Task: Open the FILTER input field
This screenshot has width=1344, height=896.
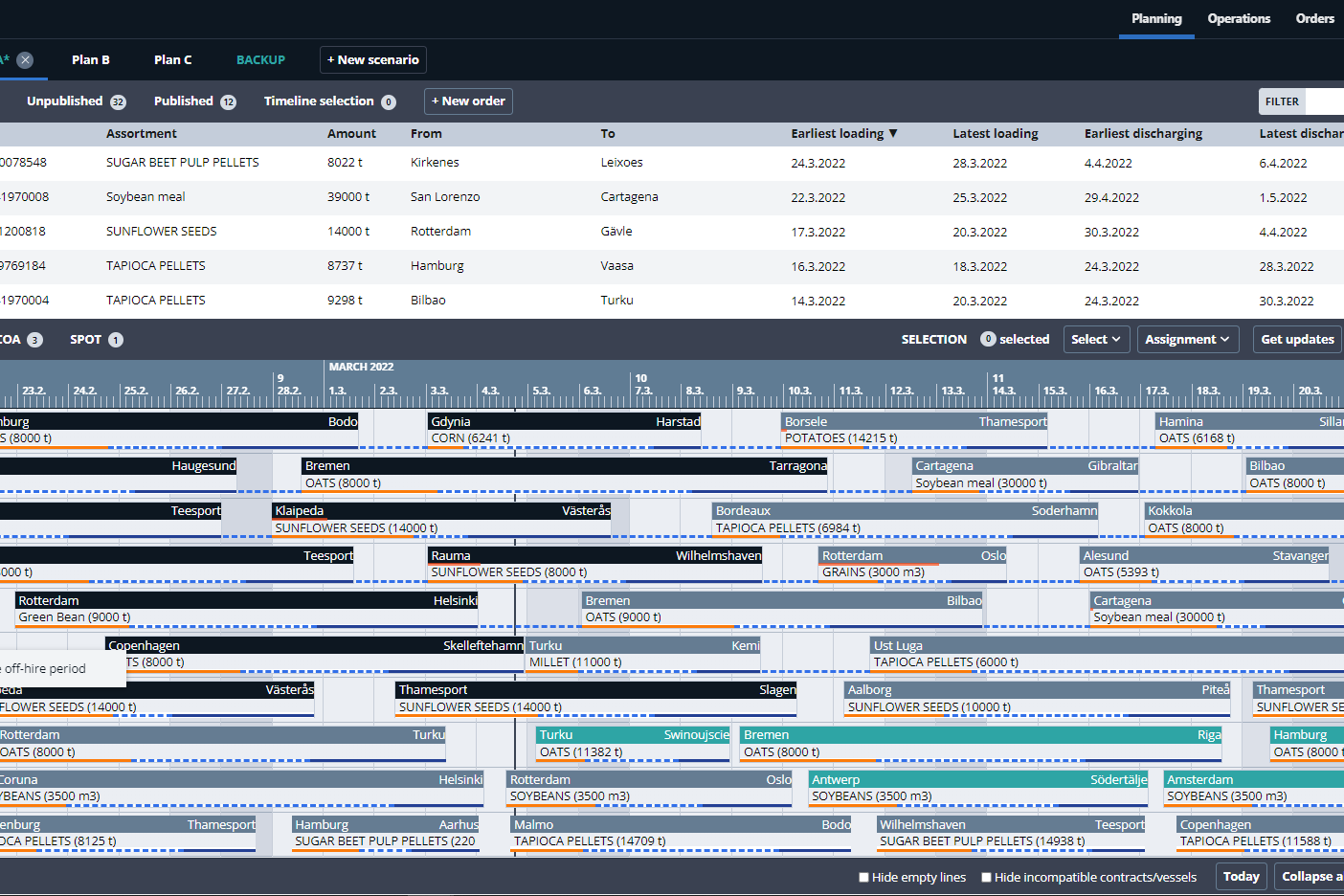Action: (1325, 101)
